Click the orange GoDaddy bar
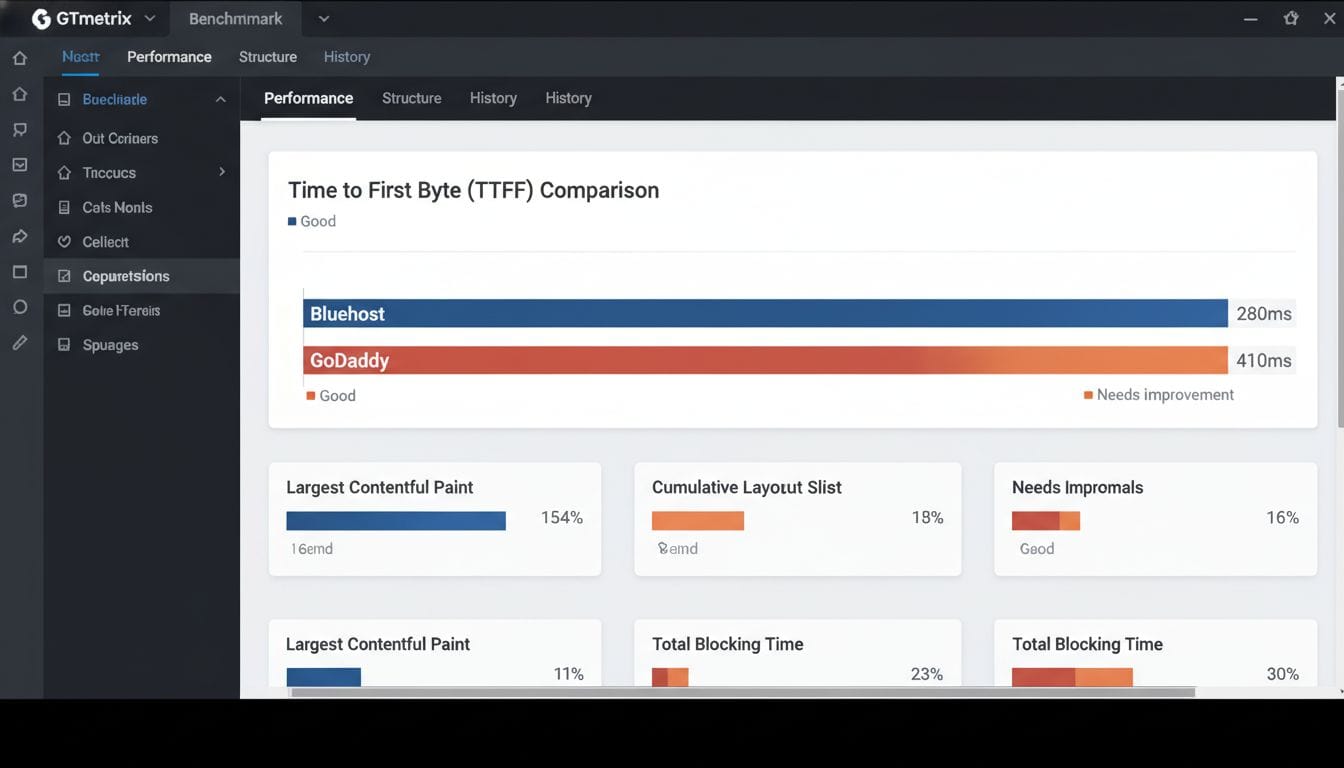This screenshot has width=1344, height=768. pyautogui.click(x=765, y=360)
